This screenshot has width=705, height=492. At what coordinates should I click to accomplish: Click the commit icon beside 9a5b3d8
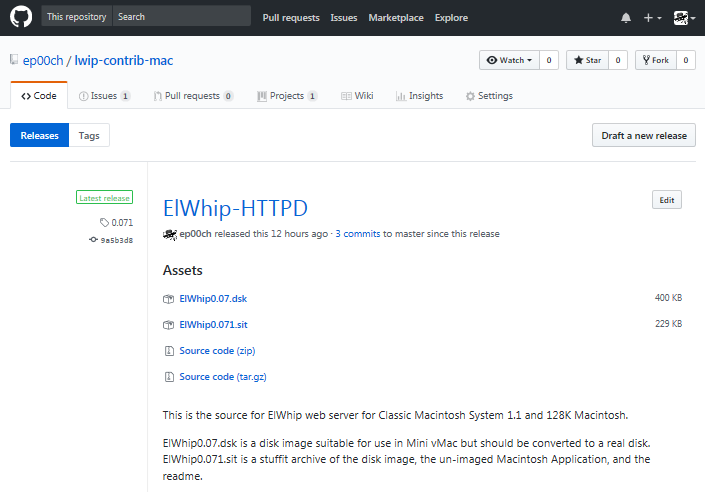tap(93, 240)
